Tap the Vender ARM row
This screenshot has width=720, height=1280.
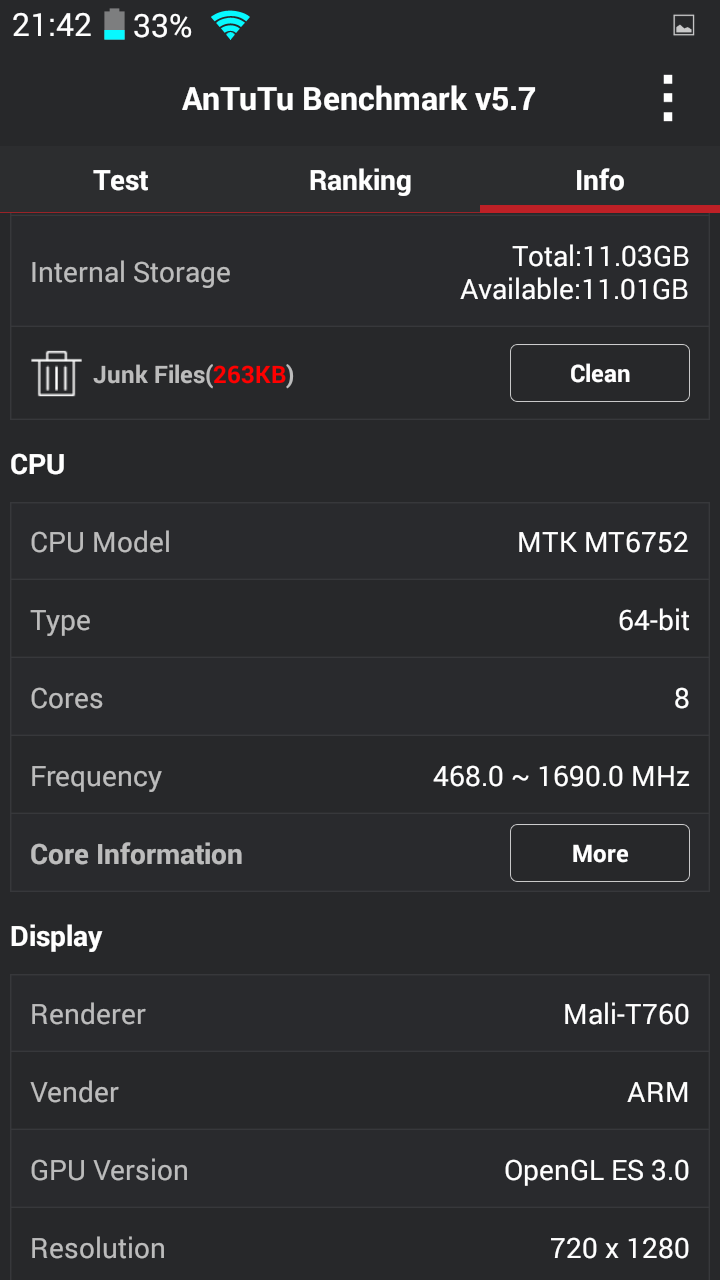(x=360, y=1092)
